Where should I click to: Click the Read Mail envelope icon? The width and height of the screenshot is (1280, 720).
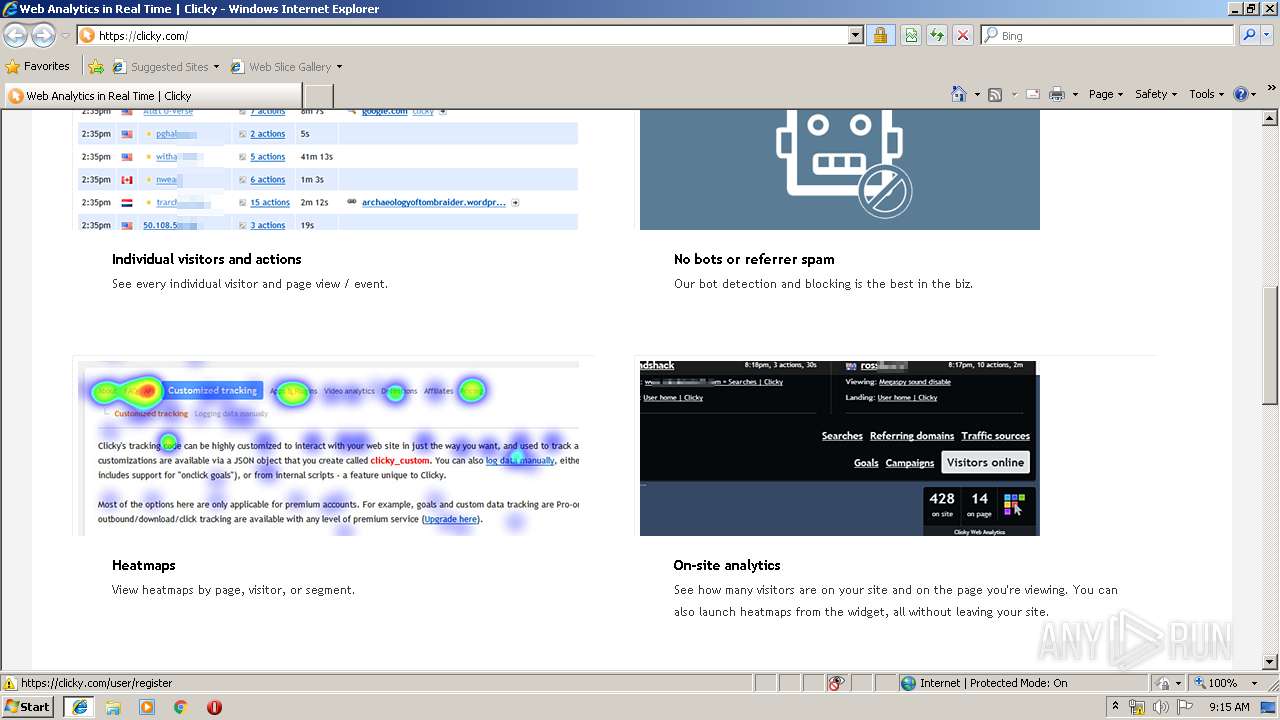pos(1033,94)
